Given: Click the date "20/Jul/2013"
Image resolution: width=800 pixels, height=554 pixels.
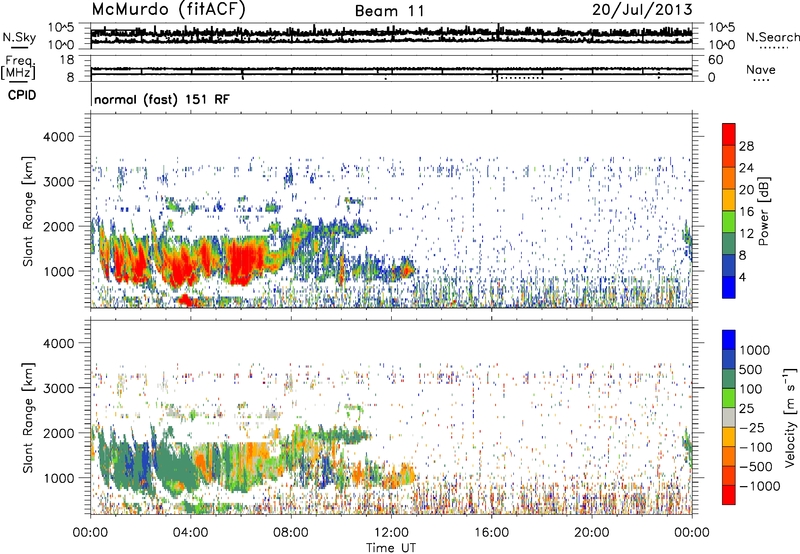Looking at the screenshot, I should click(642, 10).
